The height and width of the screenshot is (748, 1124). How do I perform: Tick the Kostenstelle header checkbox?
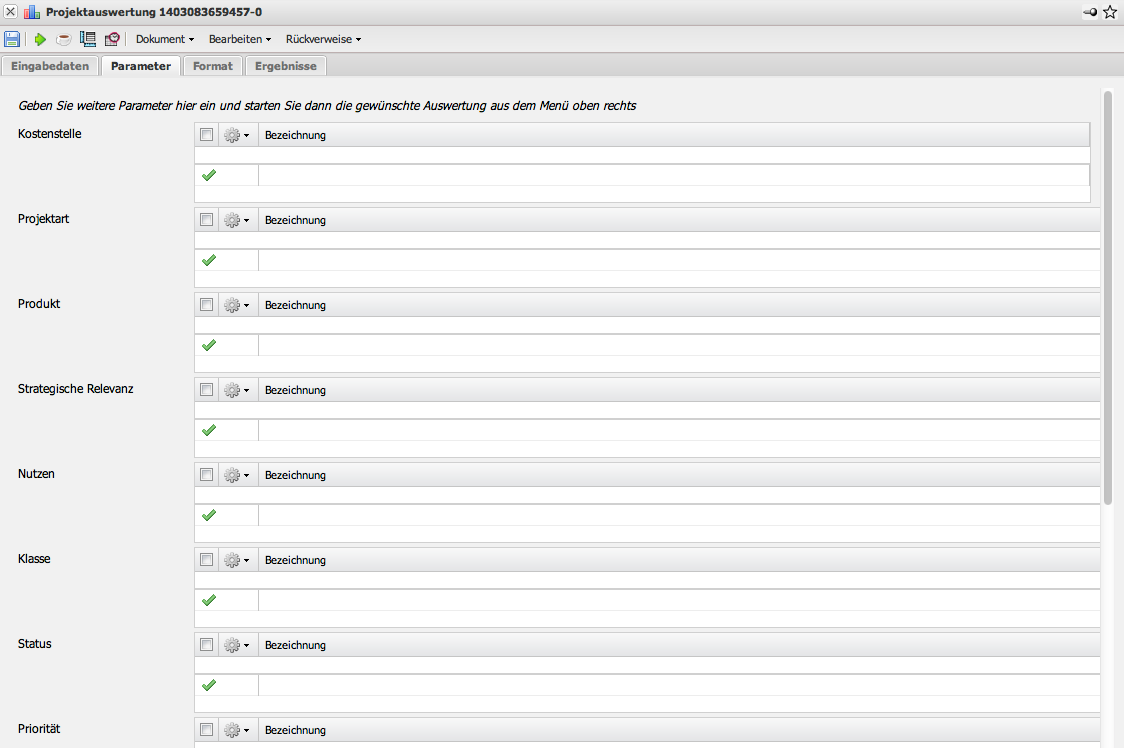[x=207, y=135]
